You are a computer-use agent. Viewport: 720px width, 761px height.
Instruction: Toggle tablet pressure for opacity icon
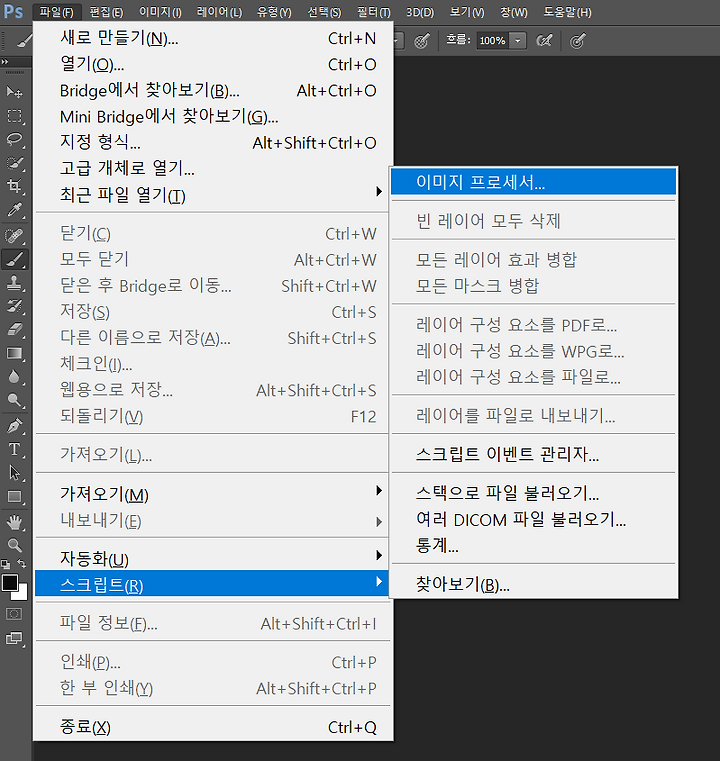[x=422, y=41]
